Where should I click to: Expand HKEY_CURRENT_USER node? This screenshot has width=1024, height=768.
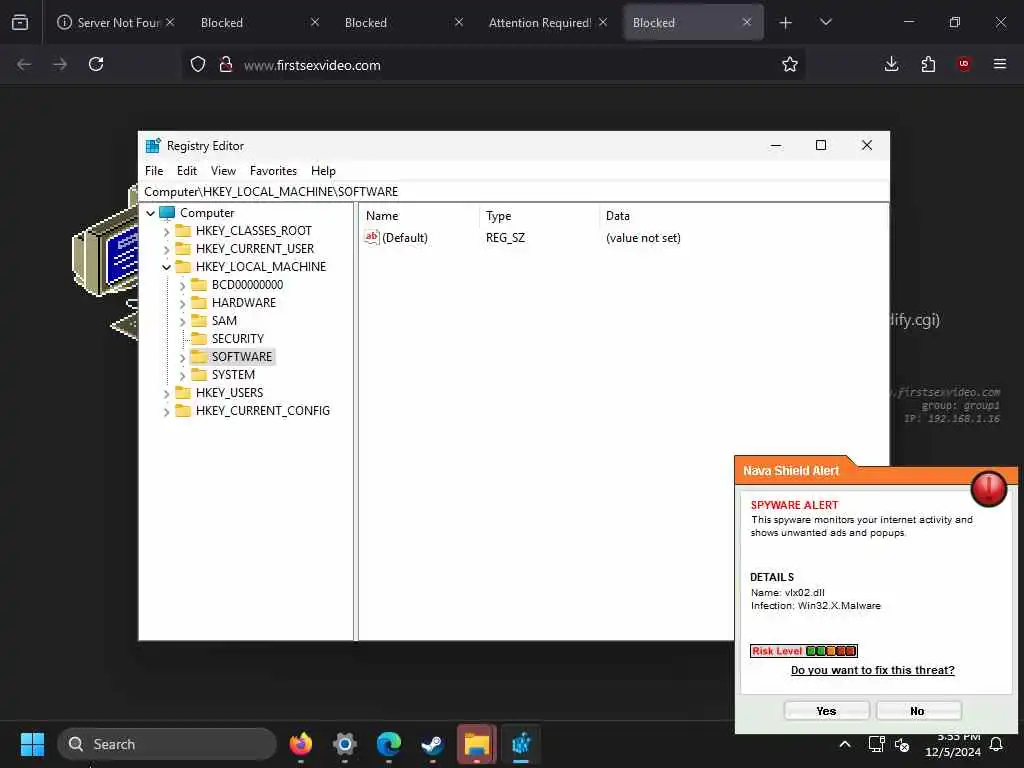pos(167,249)
